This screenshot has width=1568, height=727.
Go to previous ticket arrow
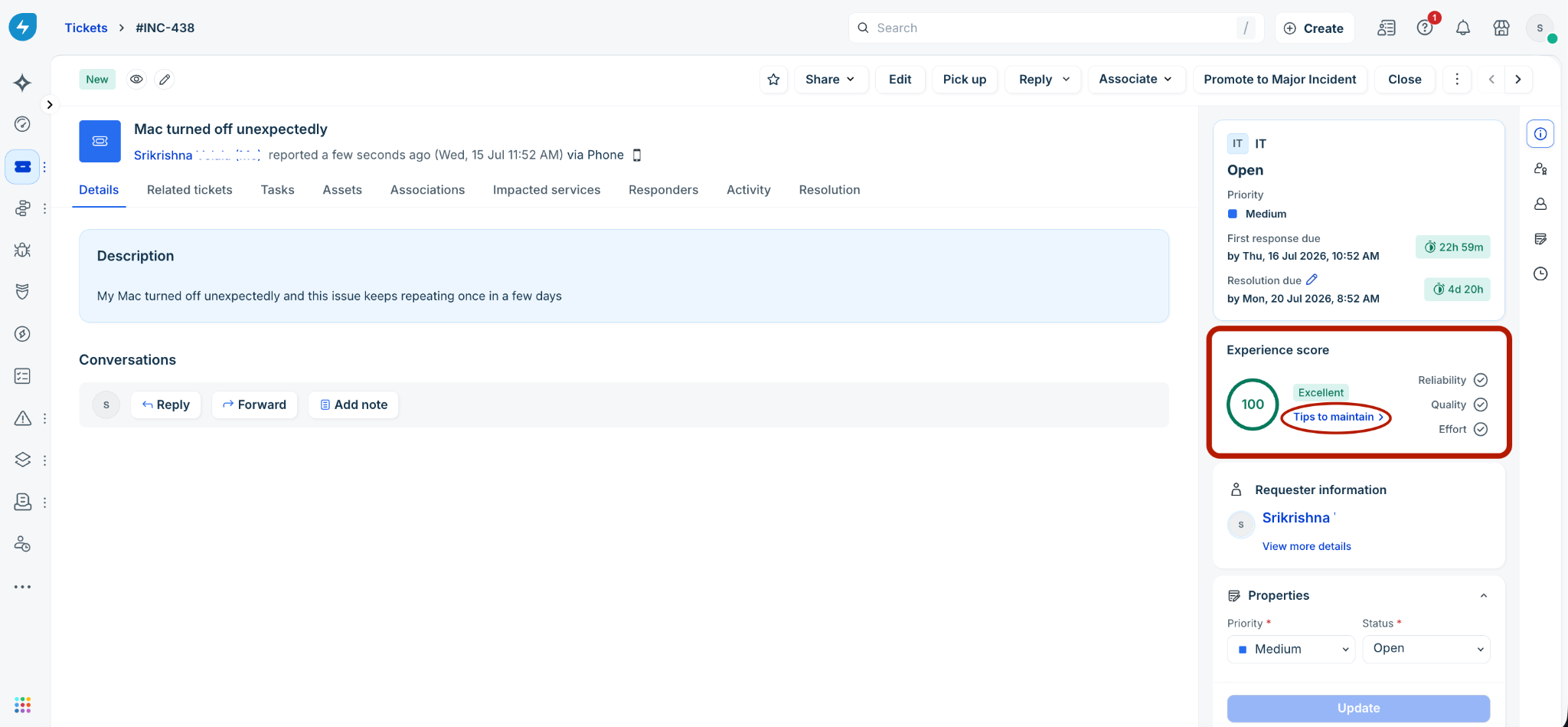click(1491, 80)
